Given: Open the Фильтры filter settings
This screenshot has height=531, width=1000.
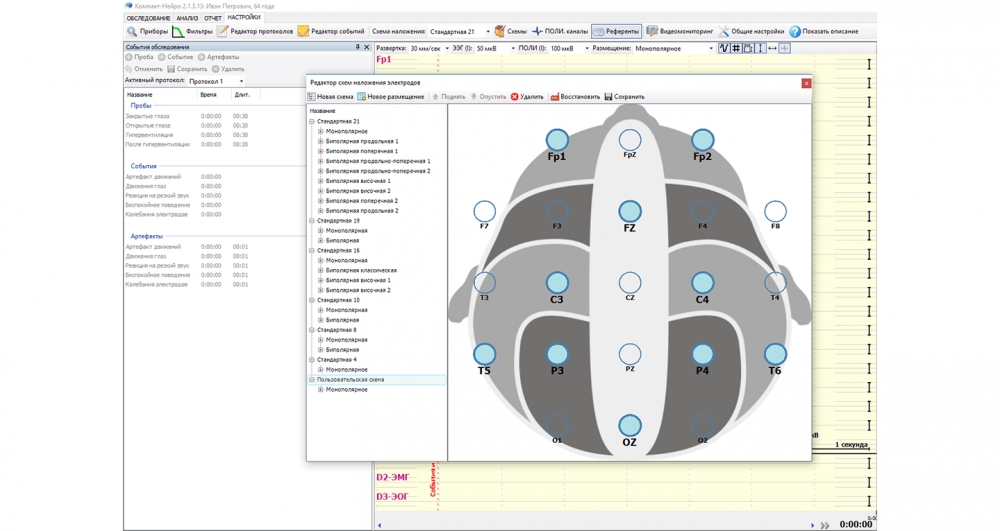Looking at the screenshot, I should tap(192, 32).
